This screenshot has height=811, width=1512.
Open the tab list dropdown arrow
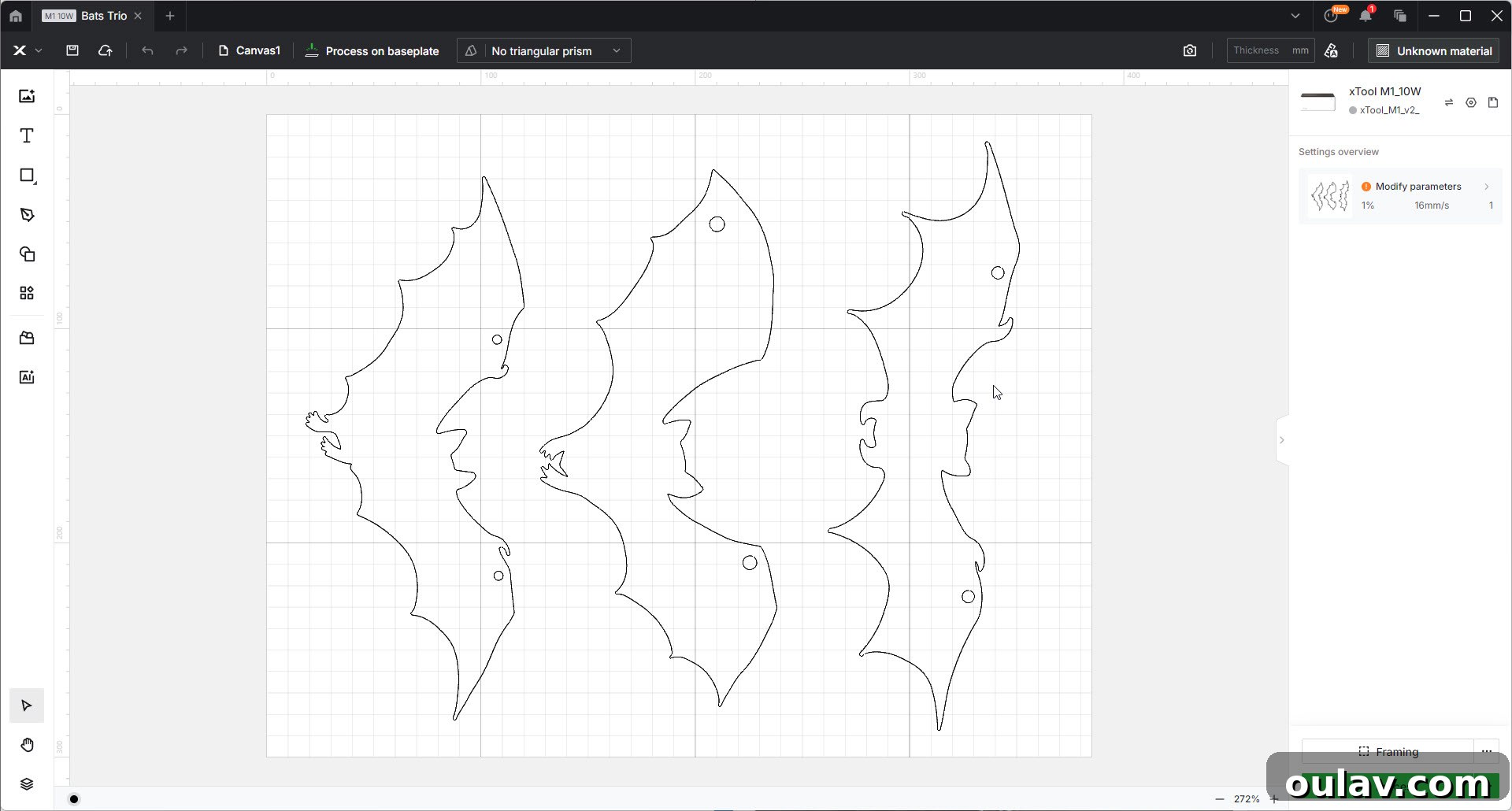(x=1295, y=16)
